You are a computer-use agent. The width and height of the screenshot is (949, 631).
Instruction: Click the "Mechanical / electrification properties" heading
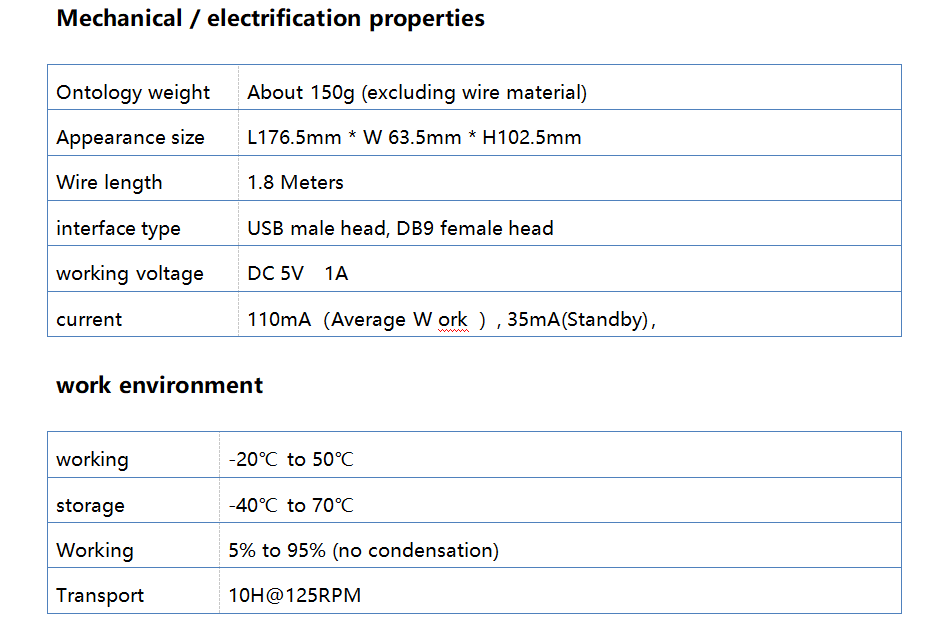tap(270, 19)
